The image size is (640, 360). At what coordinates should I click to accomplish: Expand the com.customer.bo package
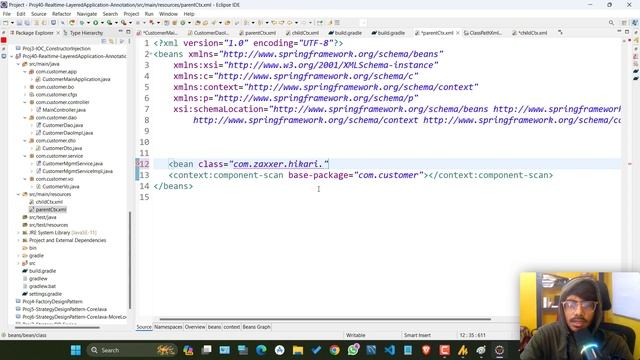[25, 87]
